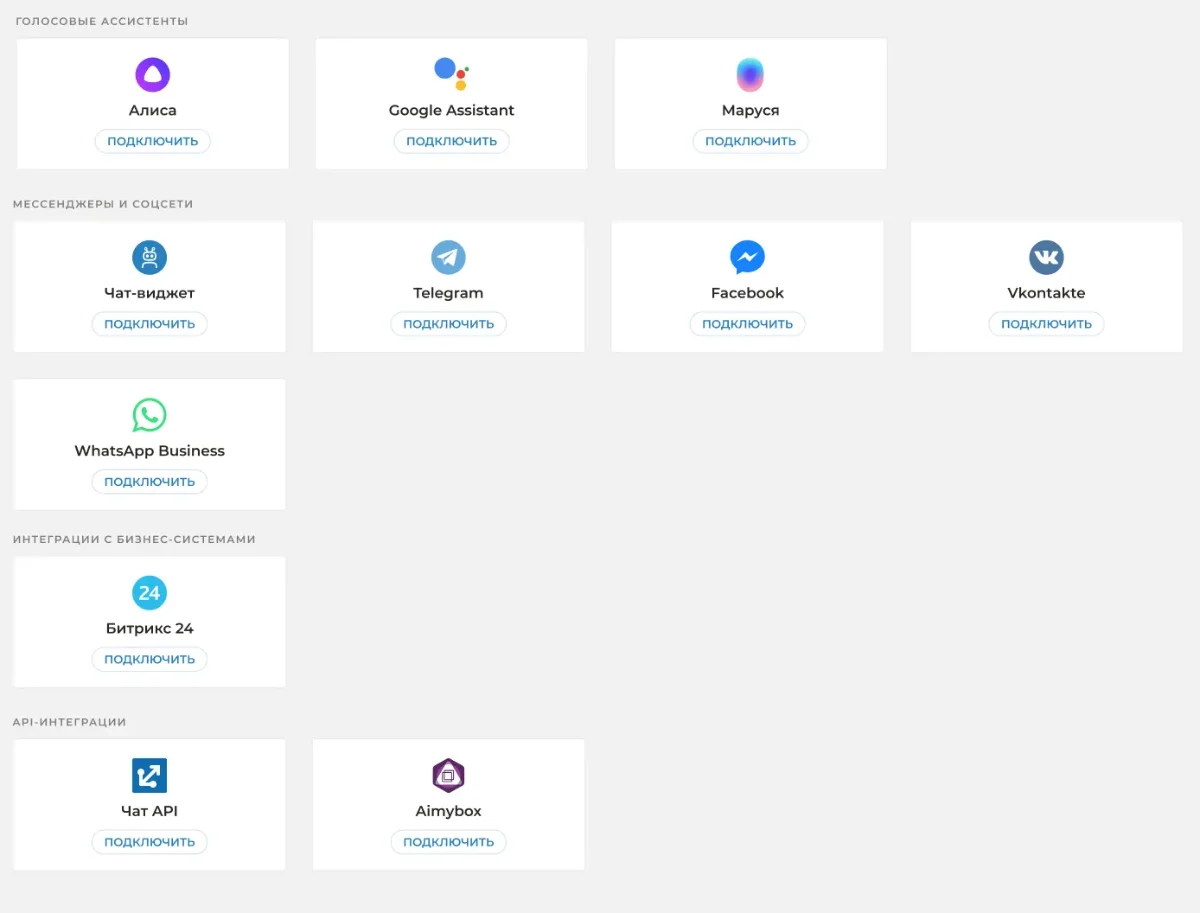Select the Алиса card title
Image resolution: width=1200 pixels, height=913 pixels.
click(153, 110)
